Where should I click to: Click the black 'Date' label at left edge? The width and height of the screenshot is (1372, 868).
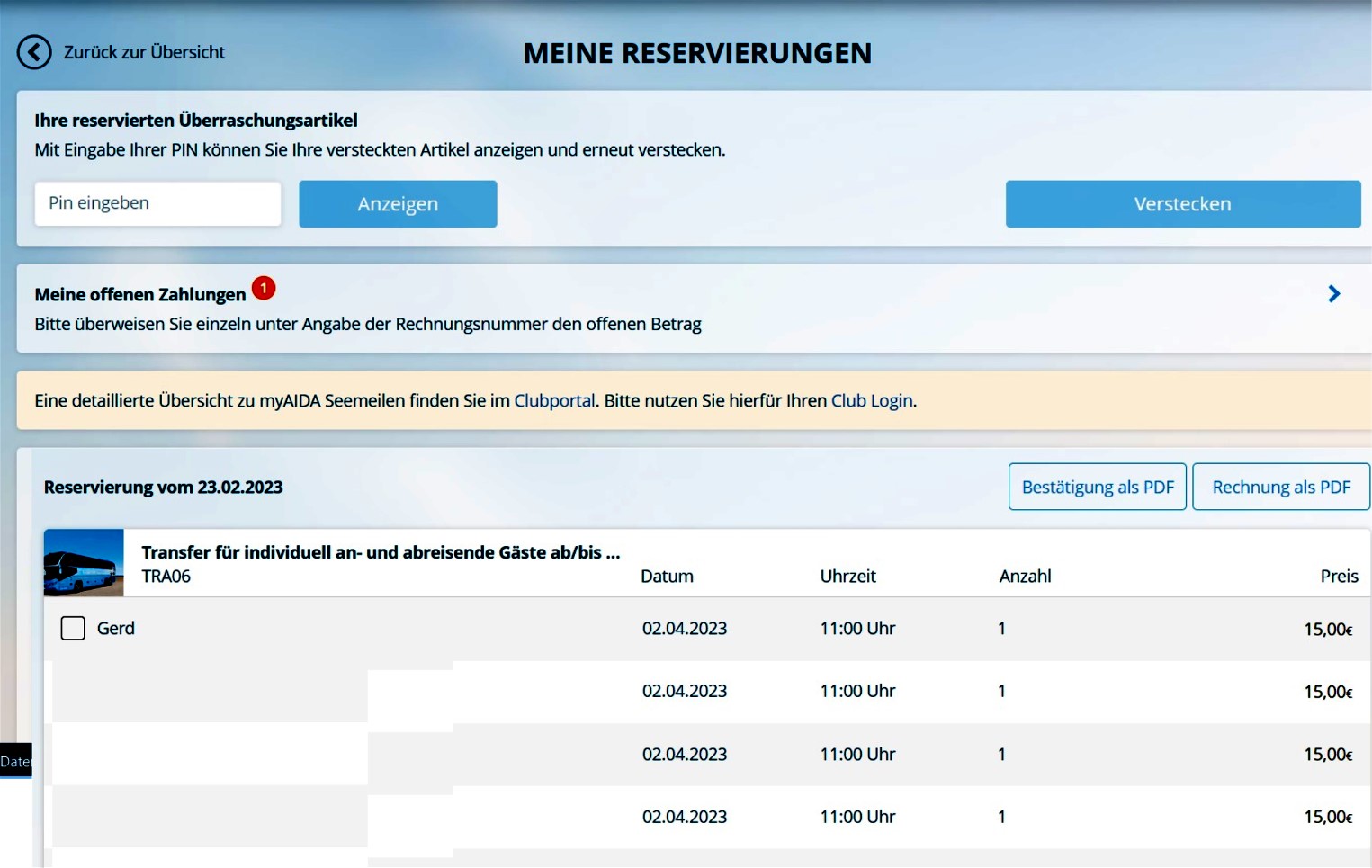coord(15,761)
